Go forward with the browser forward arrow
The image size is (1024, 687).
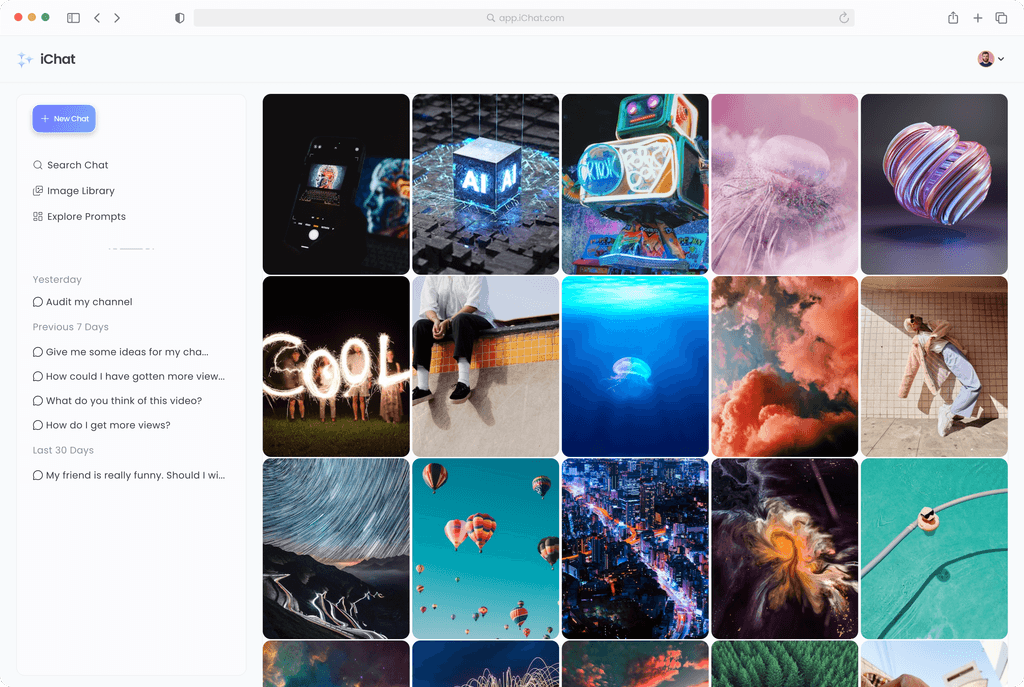click(x=117, y=18)
